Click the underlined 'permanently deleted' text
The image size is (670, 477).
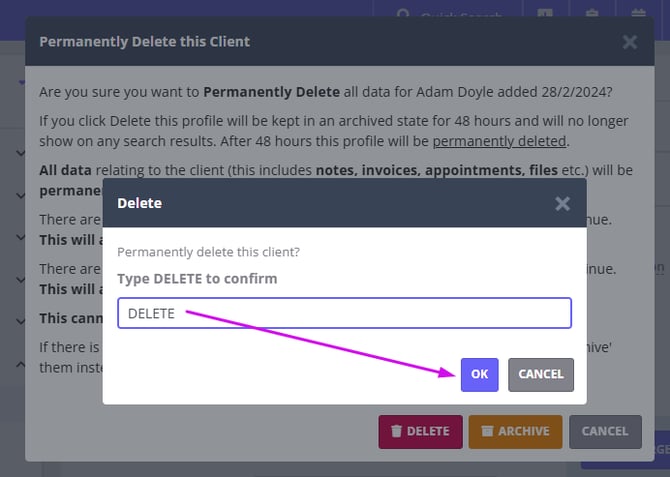pyautogui.click(x=499, y=141)
